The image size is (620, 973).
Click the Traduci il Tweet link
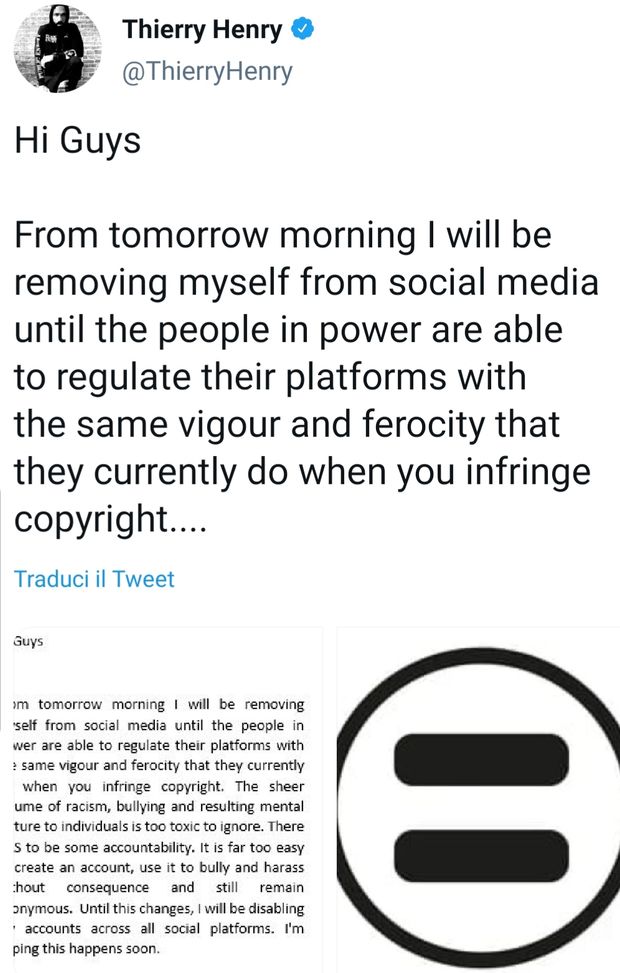tap(94, 578)
